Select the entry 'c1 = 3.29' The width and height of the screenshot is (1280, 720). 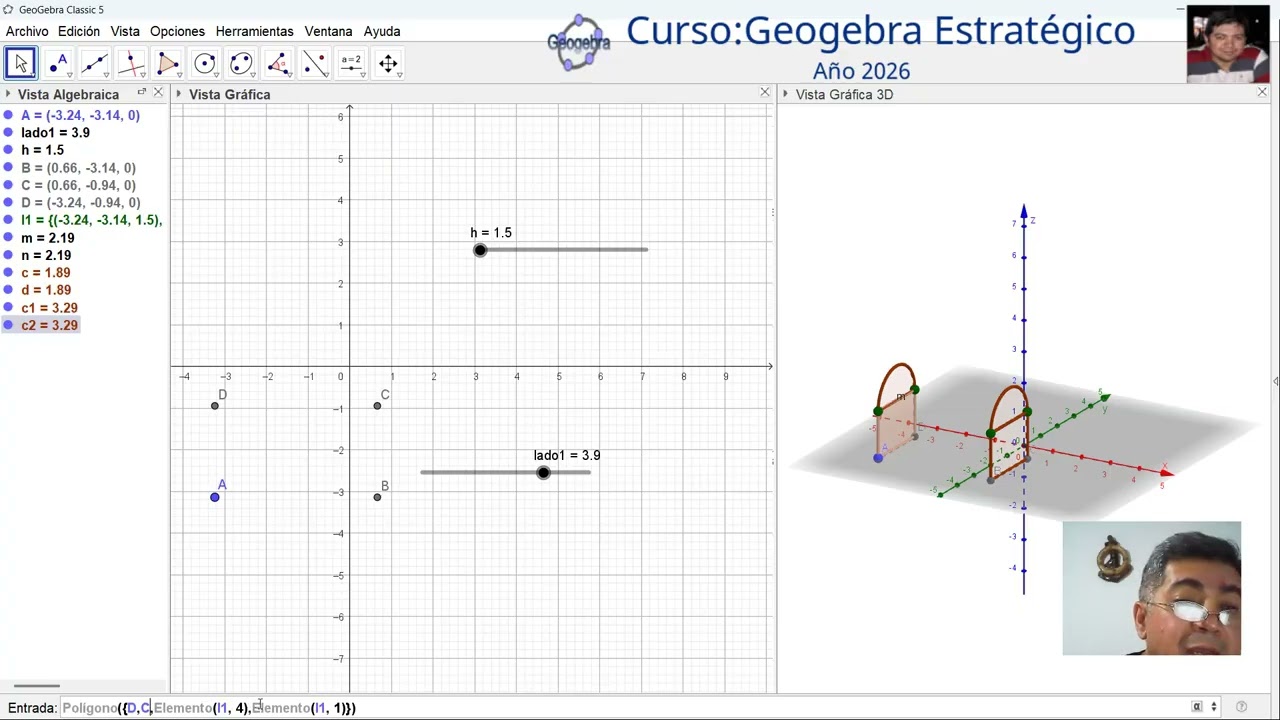[49, 308]
